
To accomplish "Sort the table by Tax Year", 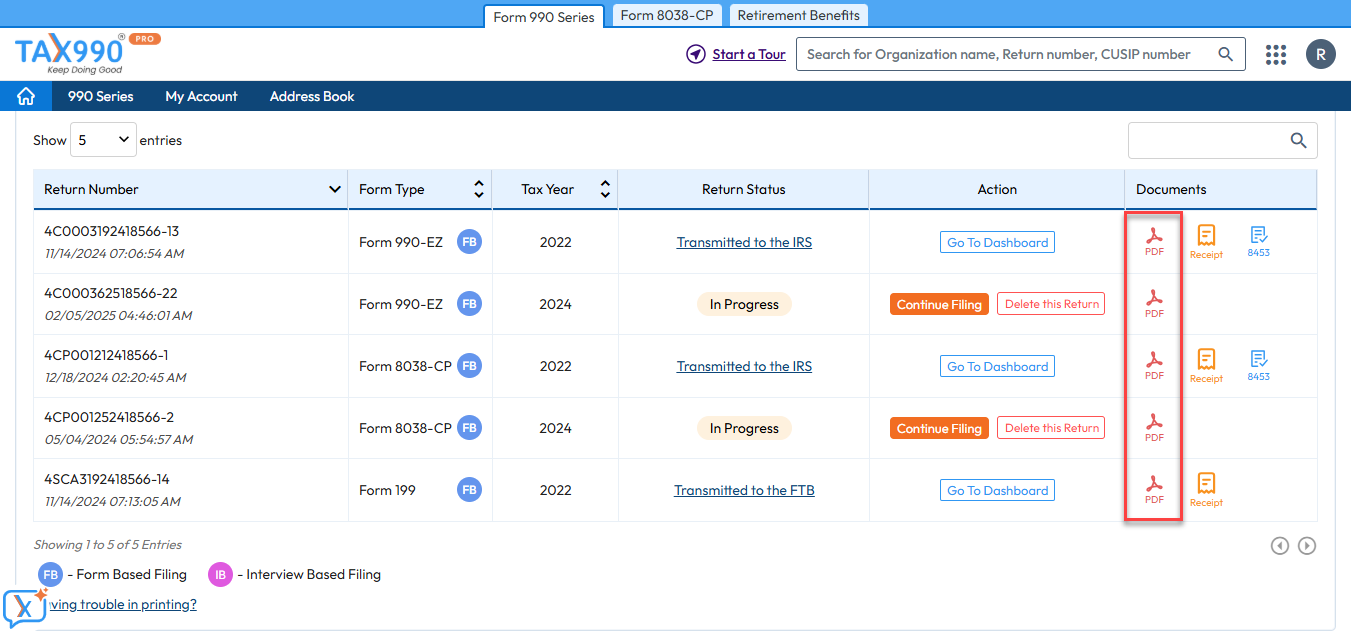I will pos(605,189).
